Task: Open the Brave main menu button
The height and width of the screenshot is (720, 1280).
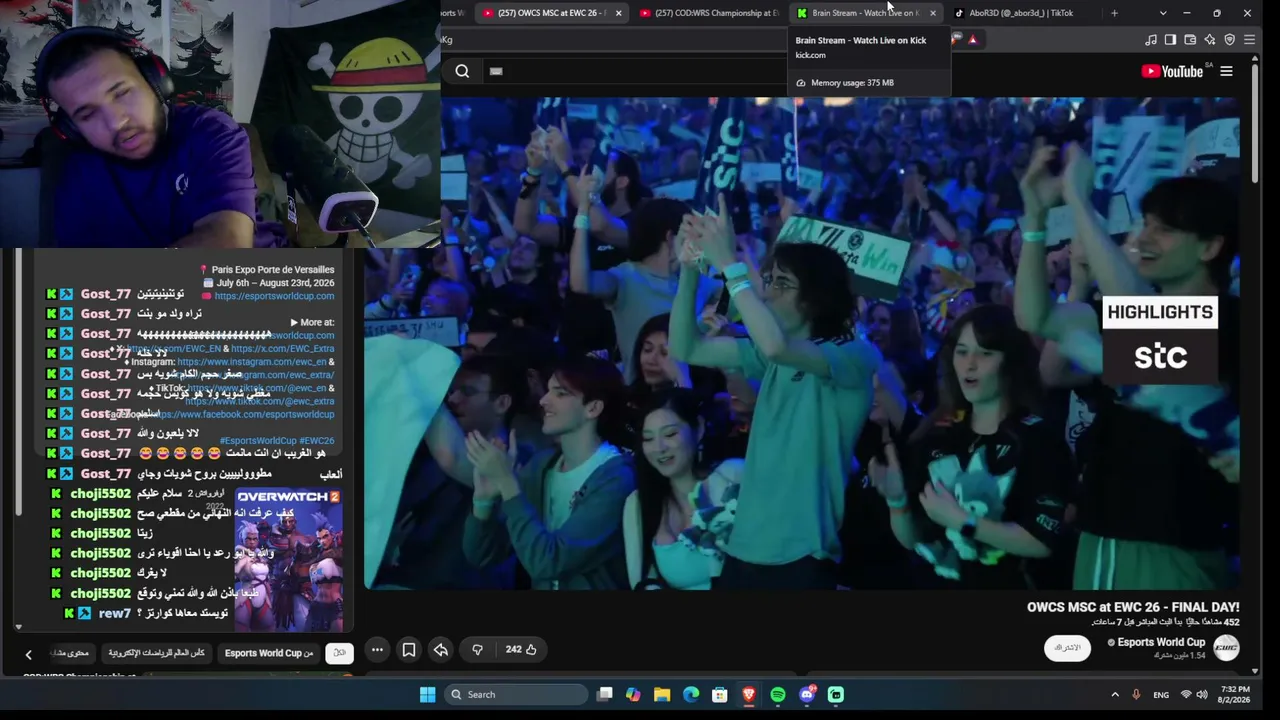Action: point(1249,40)
